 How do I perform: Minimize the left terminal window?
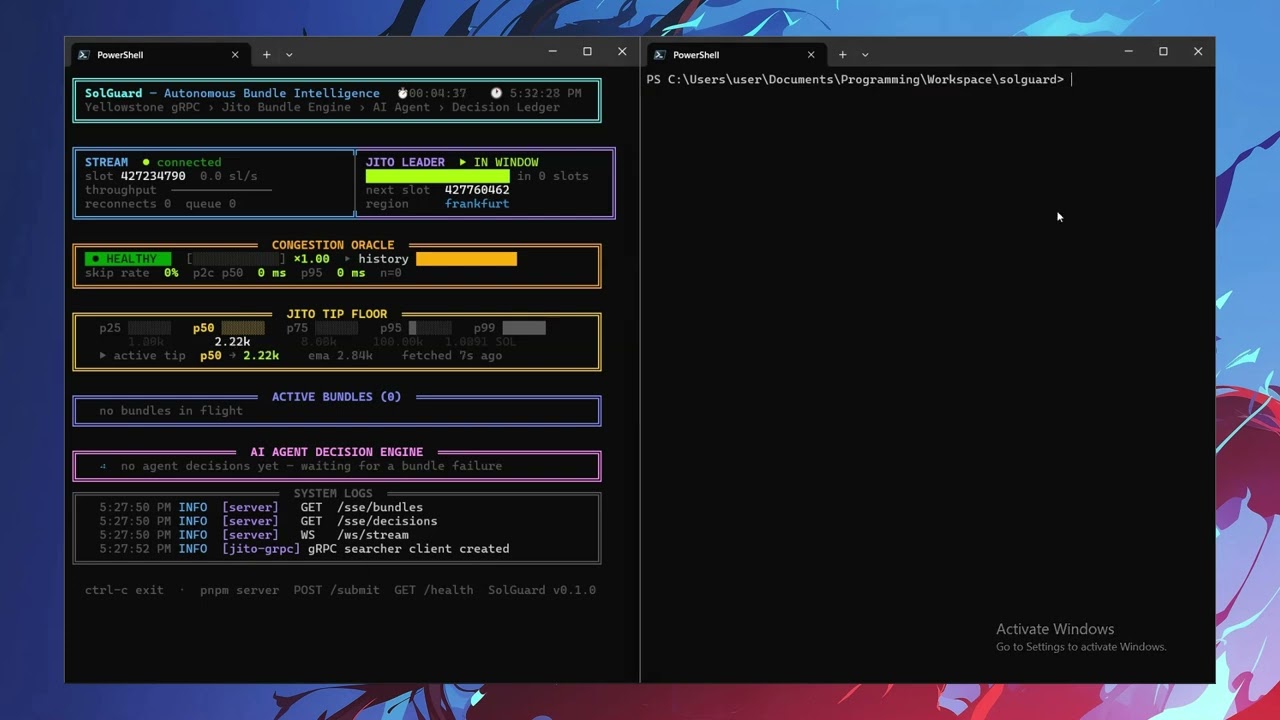(x=552, y=51)
